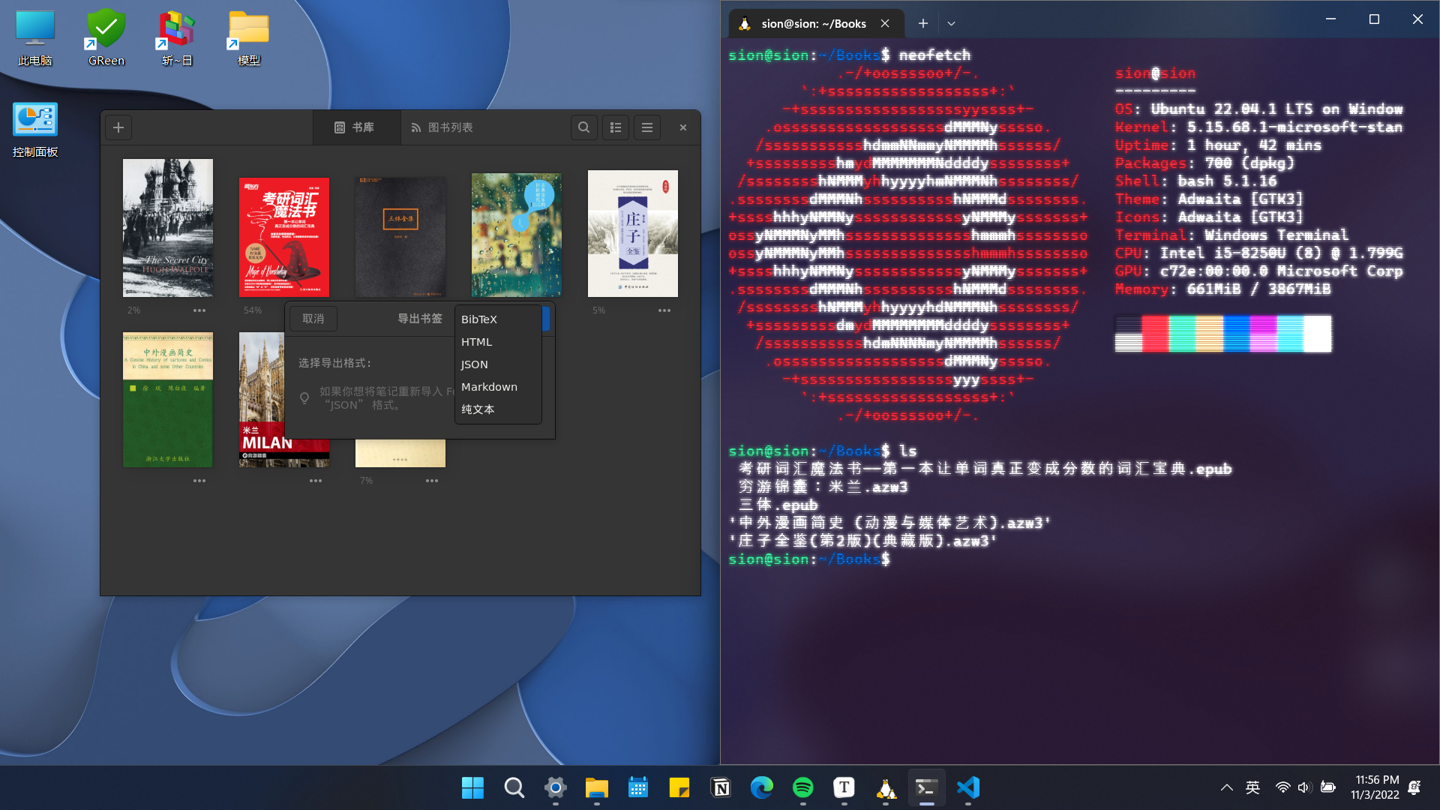Switch to the 图书列表 tab

tap(442, 127)
